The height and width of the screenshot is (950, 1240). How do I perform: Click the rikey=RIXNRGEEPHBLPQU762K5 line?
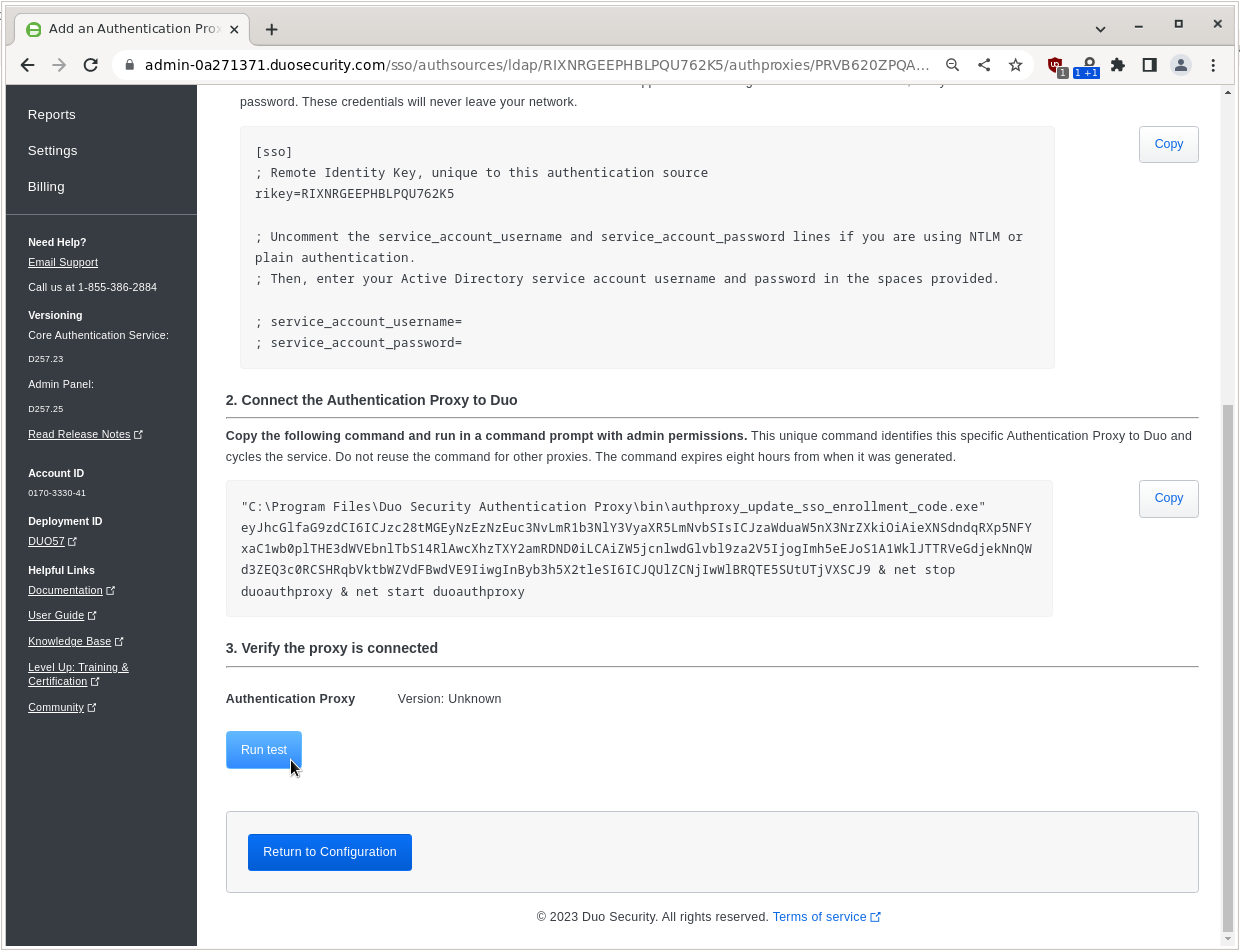[x=355, y=194]
